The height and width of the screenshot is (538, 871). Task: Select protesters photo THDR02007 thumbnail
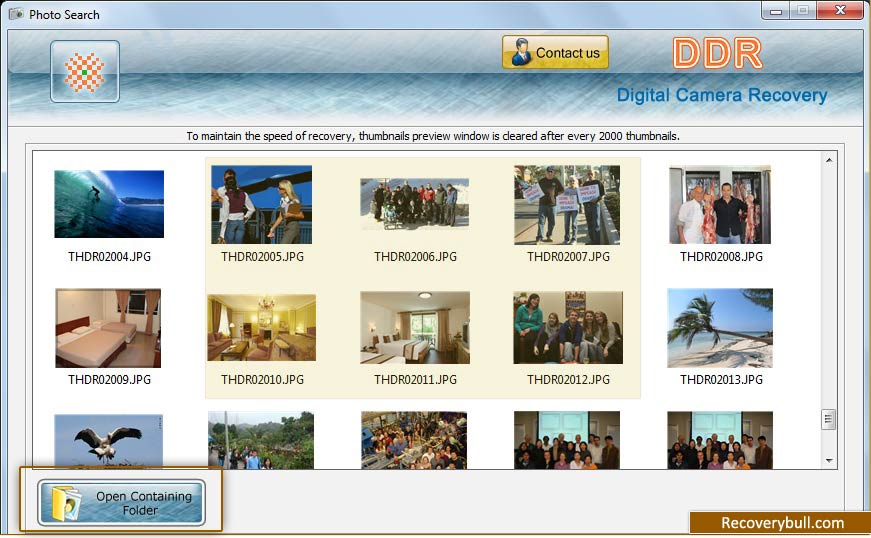(x=567, y=204)
